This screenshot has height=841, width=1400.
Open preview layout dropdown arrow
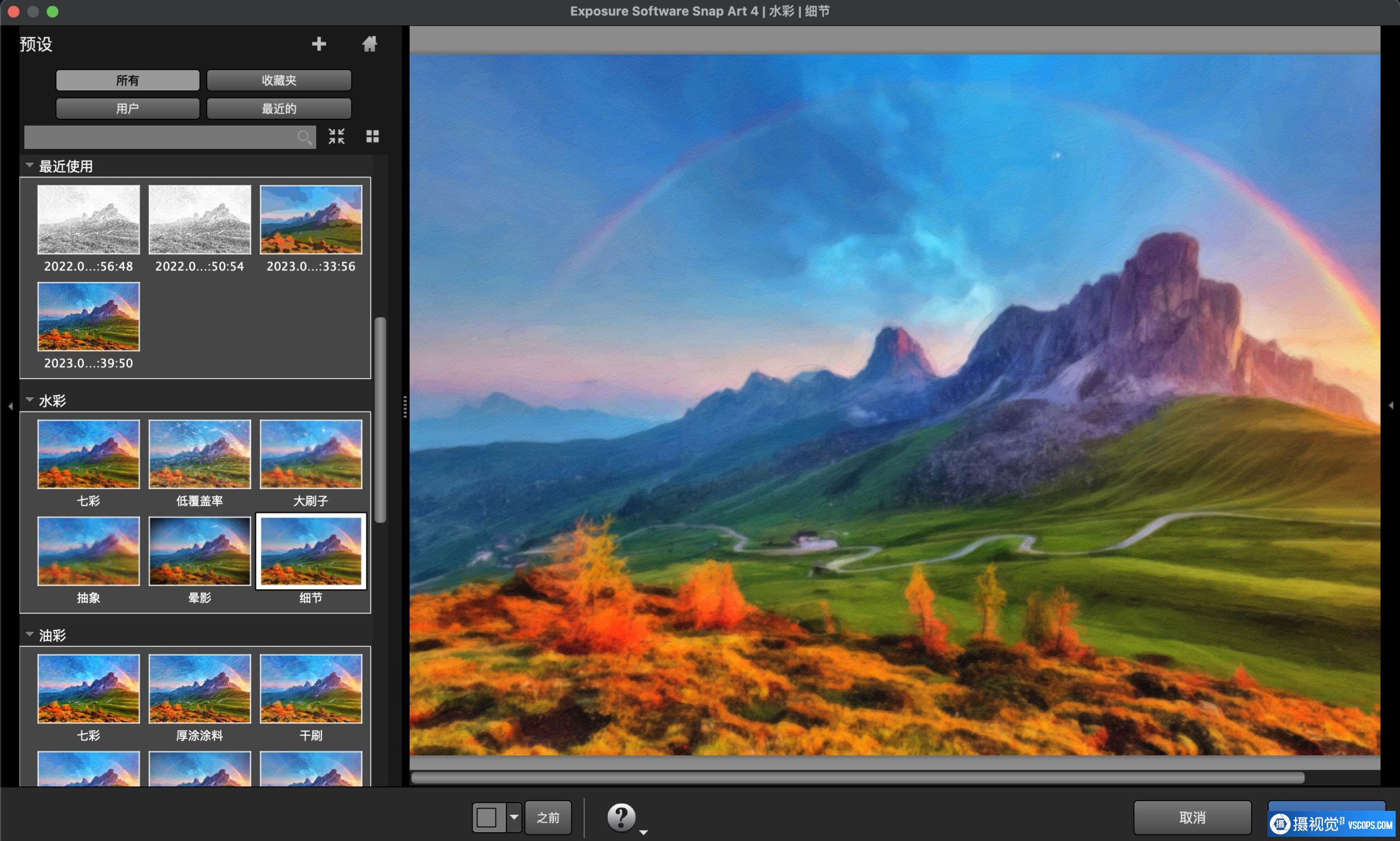point(514,817)
